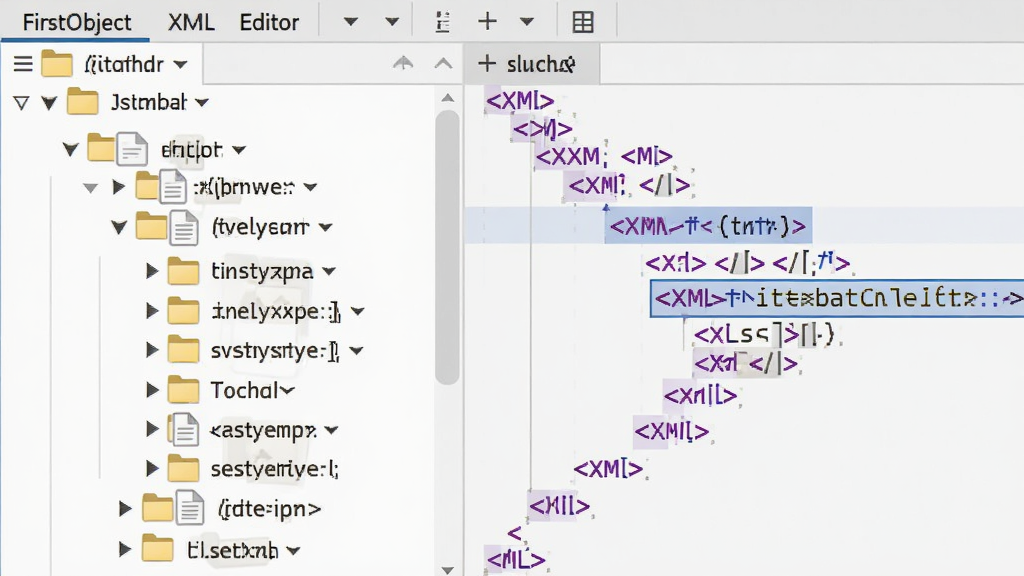
Task: Click document icon of 'dntjot' row
Action: pos(133,149)
